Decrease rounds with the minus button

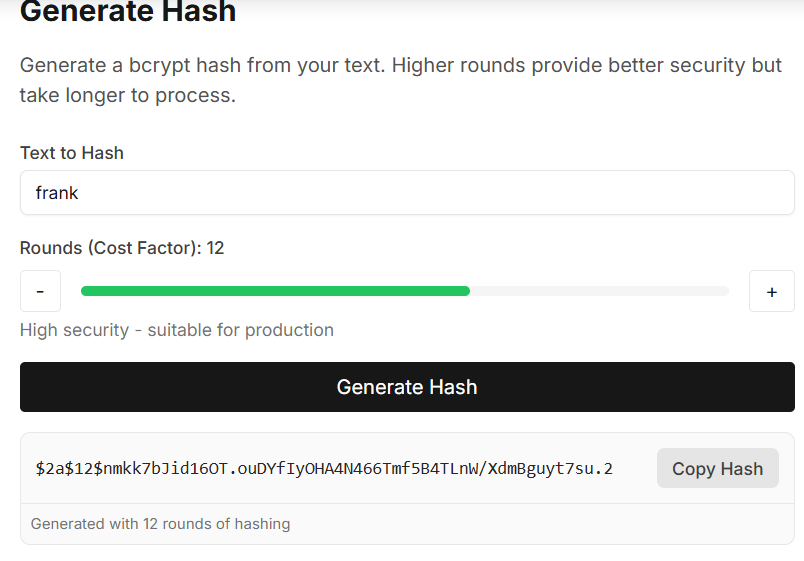click(40, 291)
